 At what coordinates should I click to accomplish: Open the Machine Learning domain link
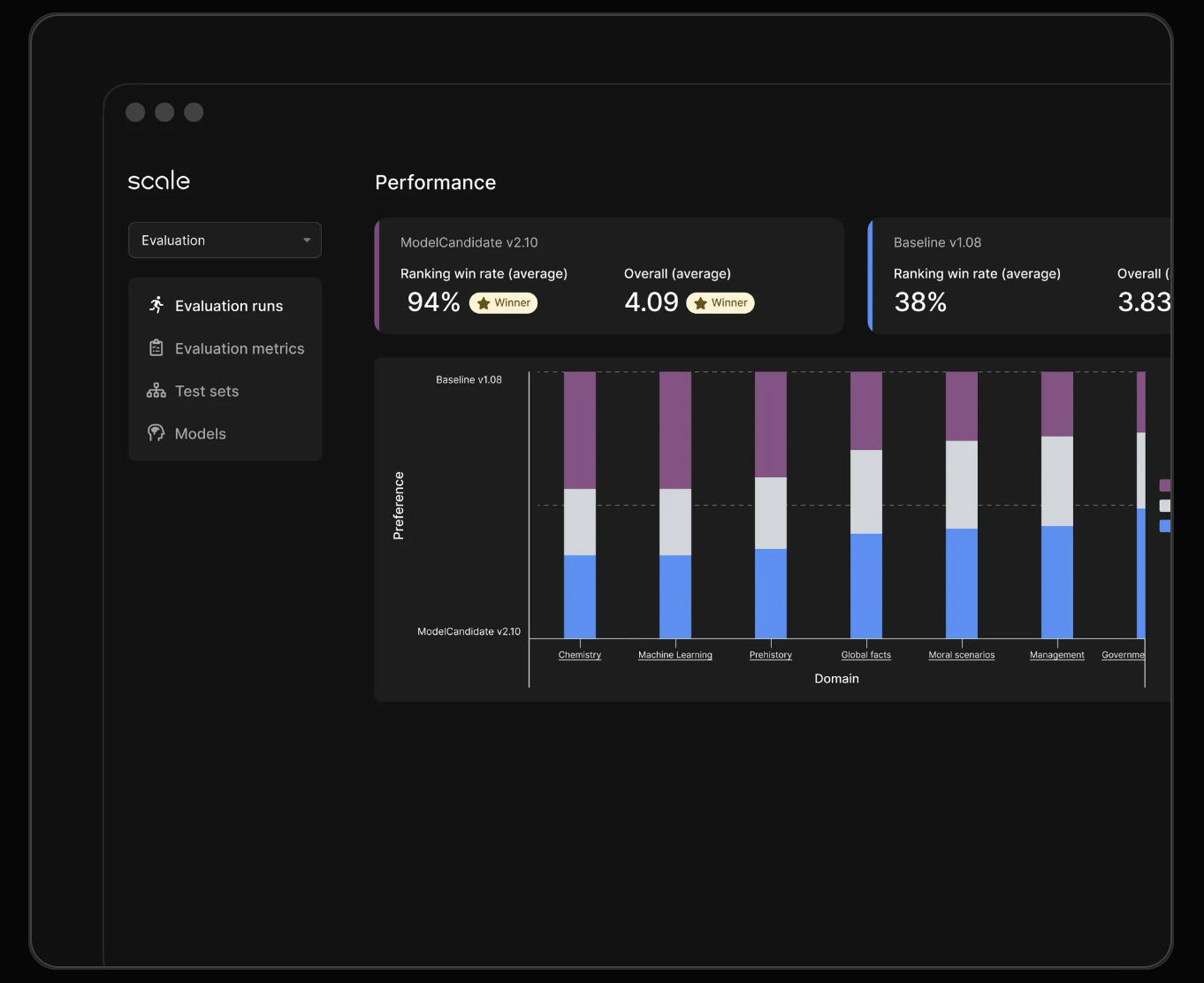pos(675,655)
